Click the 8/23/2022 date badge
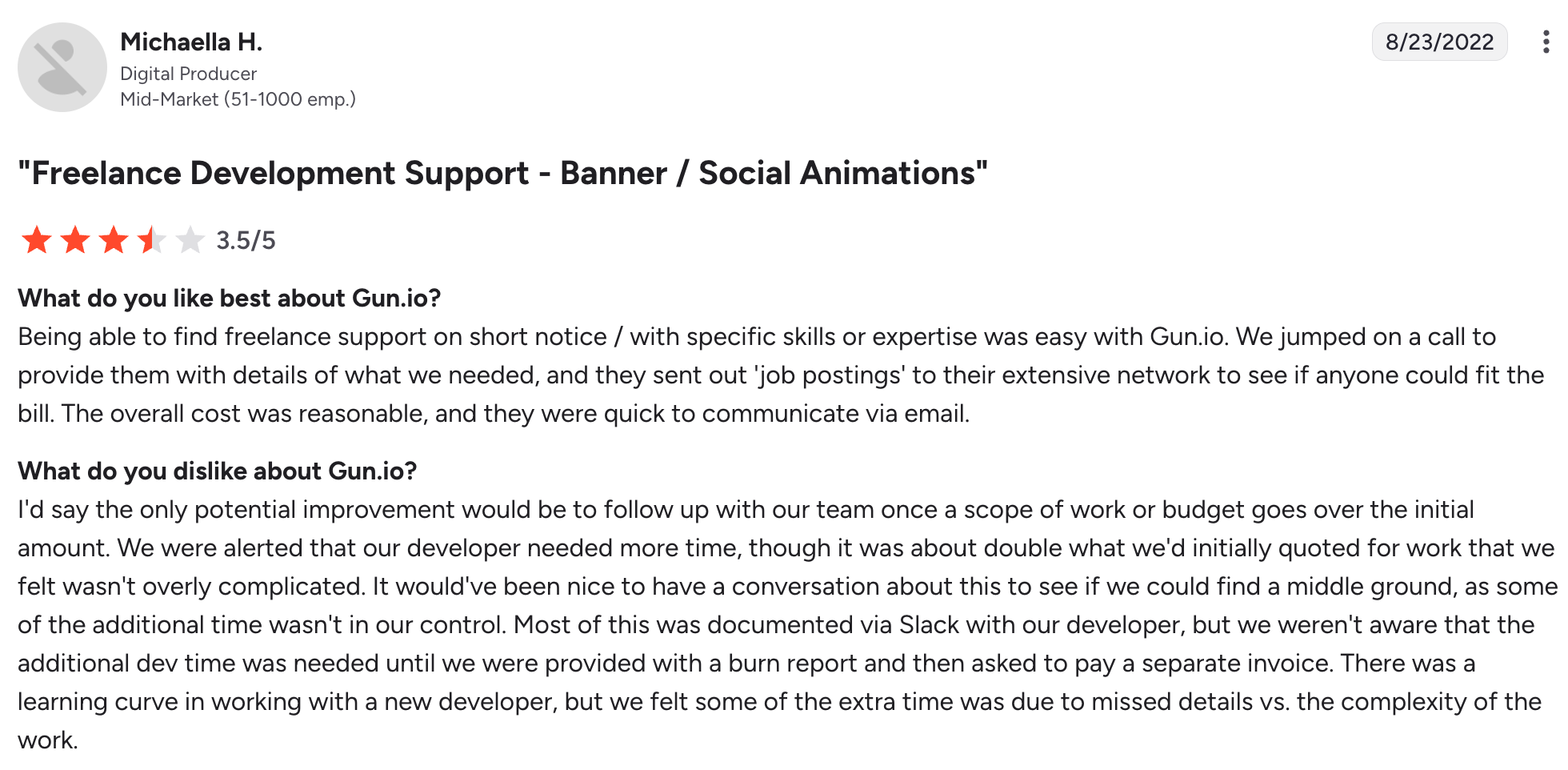 tap(1439, 42)
